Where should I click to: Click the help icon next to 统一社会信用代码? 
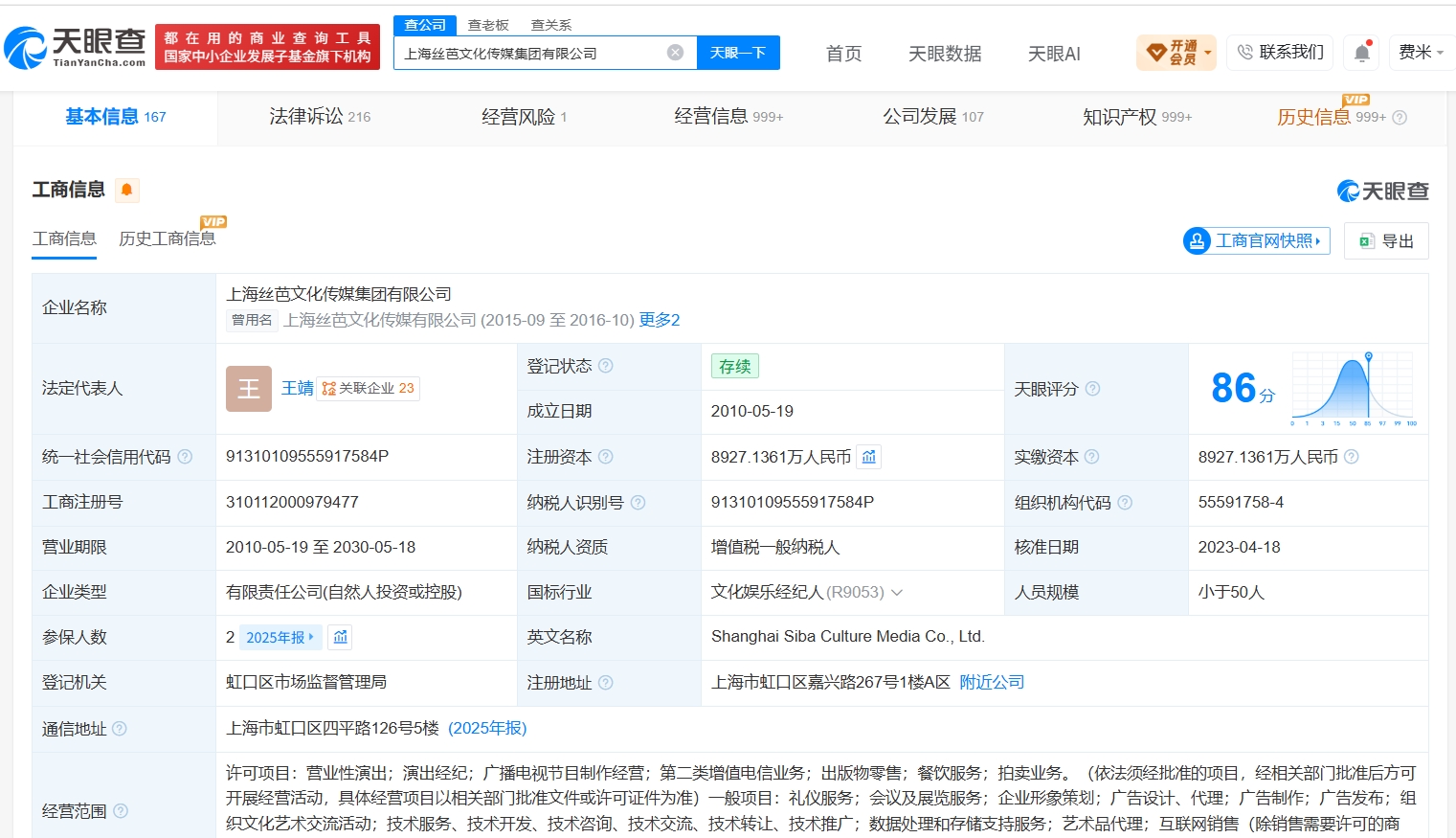pyautogui.click(x=185, y=457)
